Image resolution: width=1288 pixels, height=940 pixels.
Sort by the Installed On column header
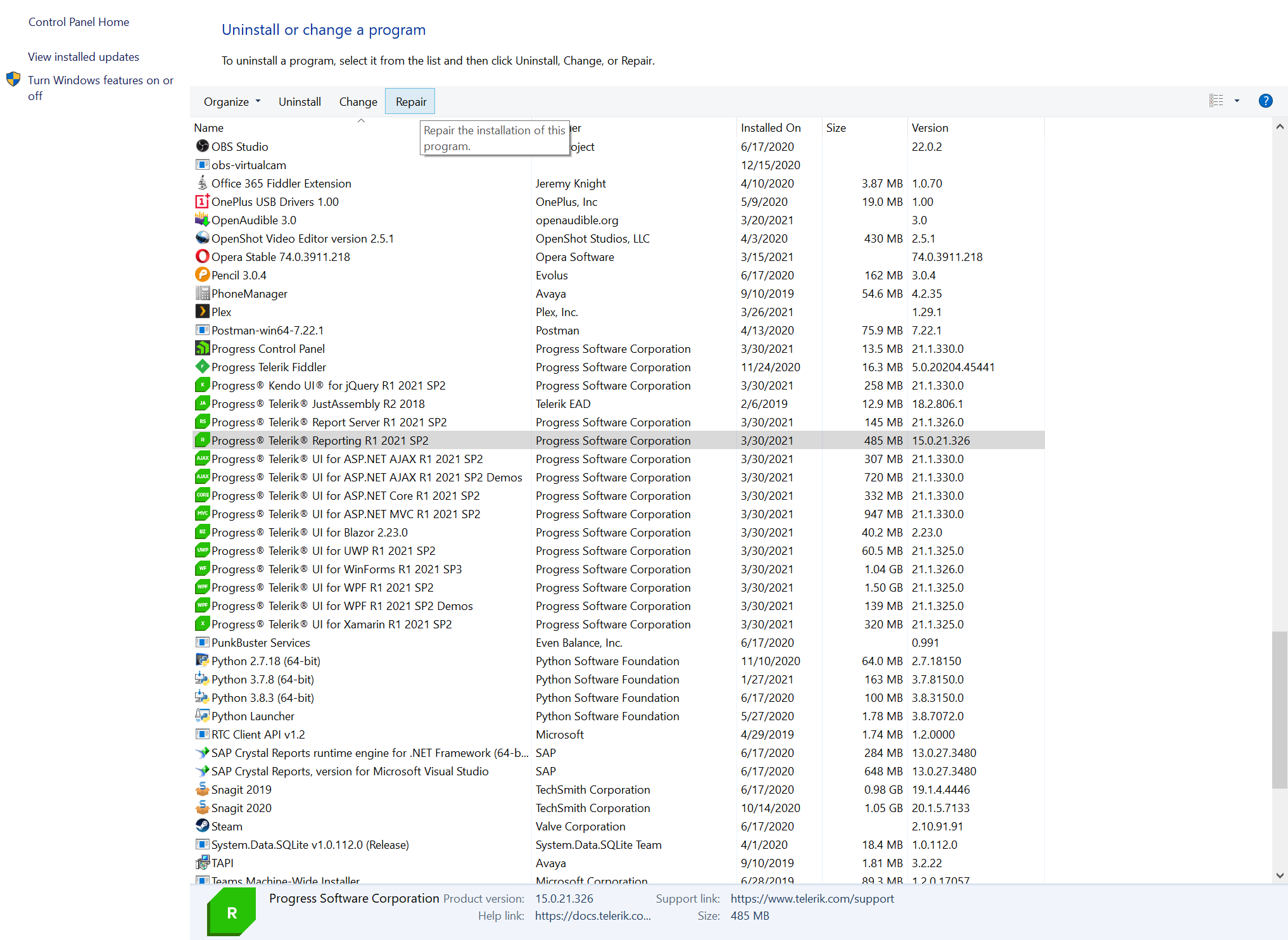770,128
